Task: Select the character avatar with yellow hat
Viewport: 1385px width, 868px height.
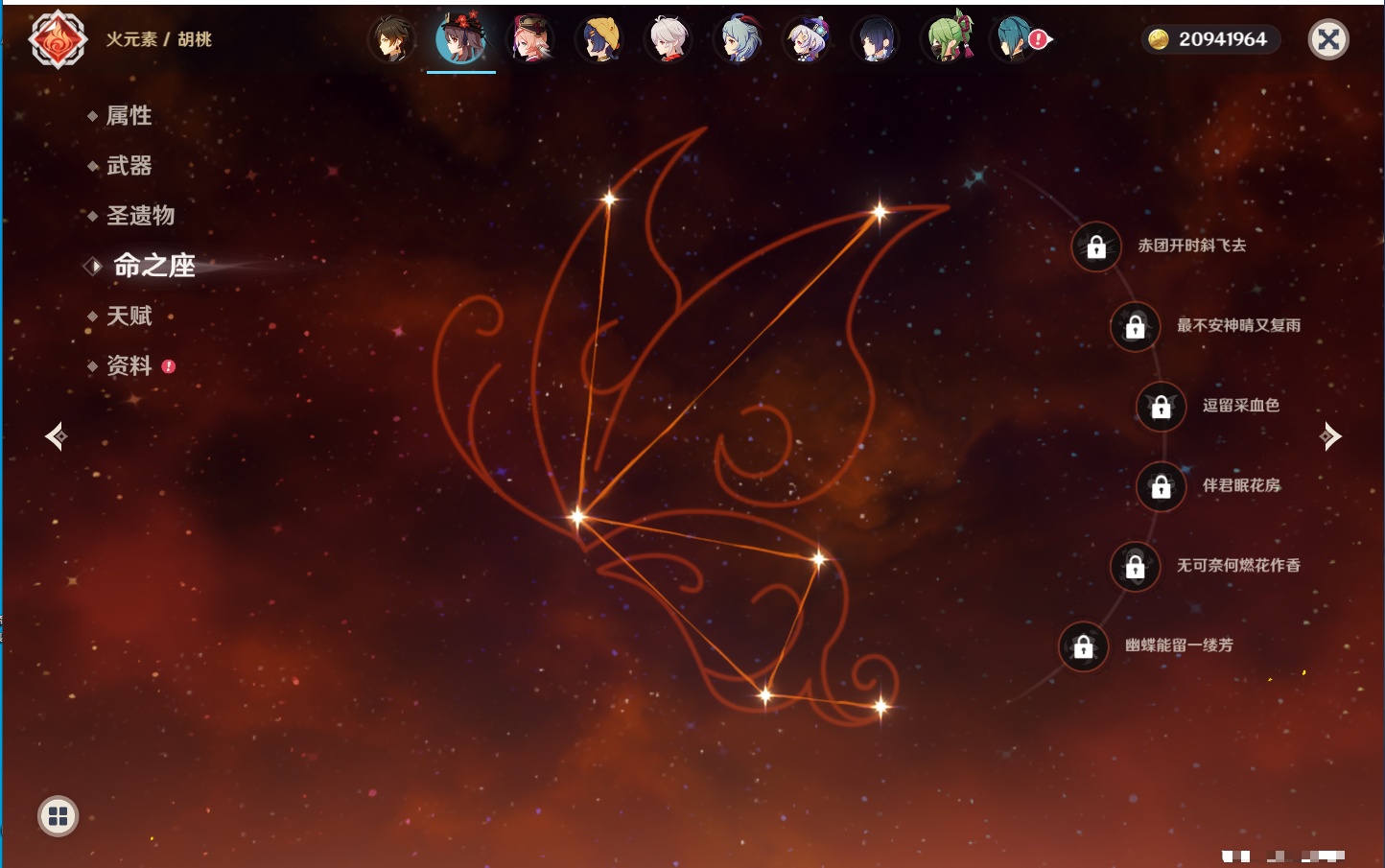Action: coord(599,39)
